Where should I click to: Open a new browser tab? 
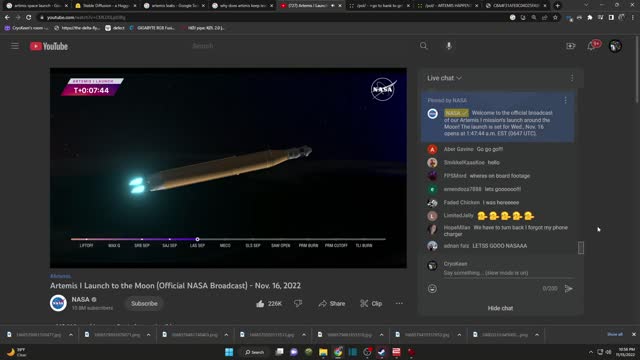[557, 6]
